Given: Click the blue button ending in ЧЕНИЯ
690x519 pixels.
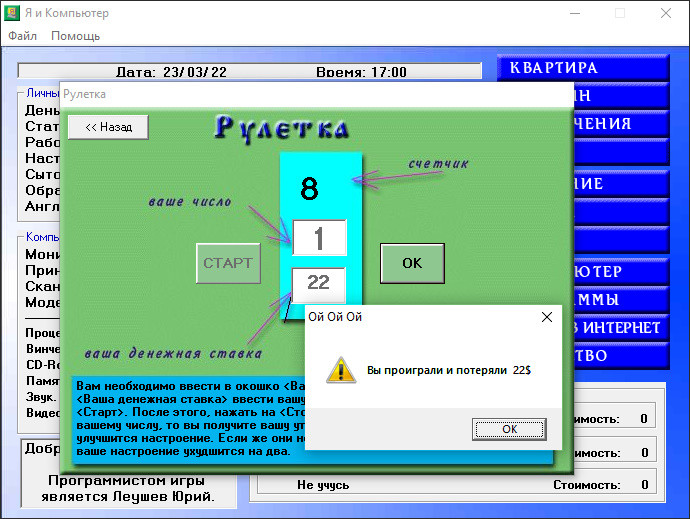Looking at the screenshot, I should pyautogui.click(x=621, y=124).
